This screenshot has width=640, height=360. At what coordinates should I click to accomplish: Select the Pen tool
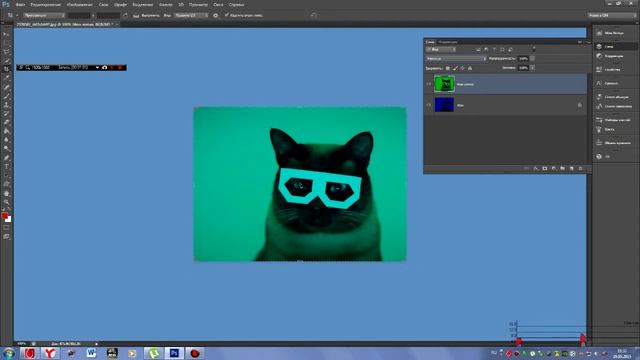(6, 158)
